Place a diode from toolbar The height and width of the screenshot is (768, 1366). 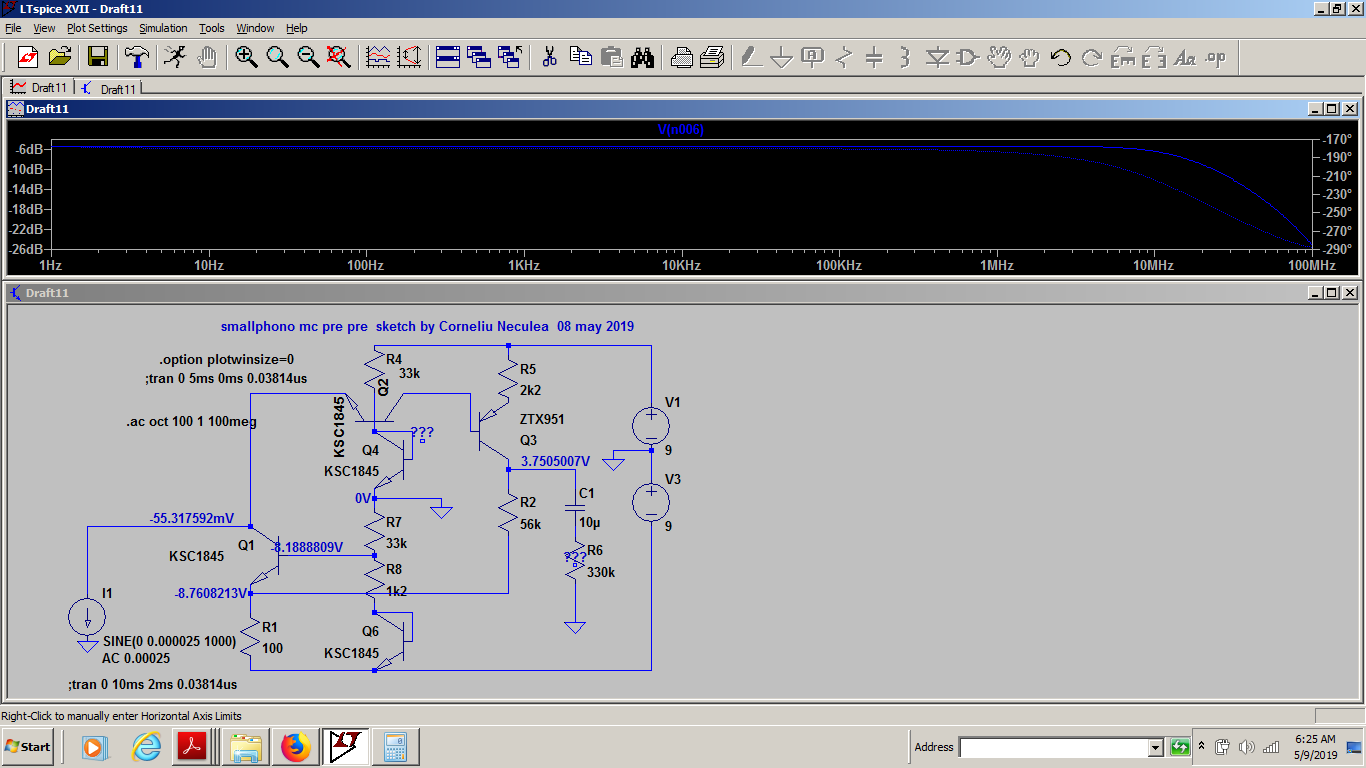pos(937,57)
